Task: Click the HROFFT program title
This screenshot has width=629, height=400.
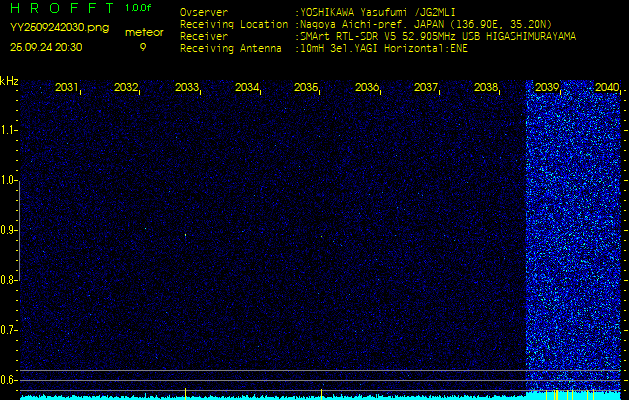Action: tap(62, 8)
